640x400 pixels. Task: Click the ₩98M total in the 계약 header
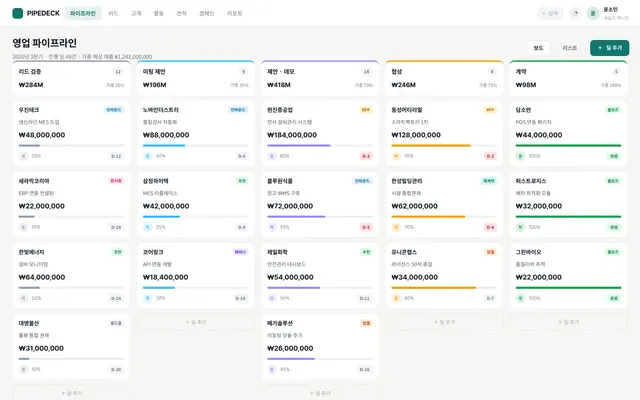(x=526, y=85)
